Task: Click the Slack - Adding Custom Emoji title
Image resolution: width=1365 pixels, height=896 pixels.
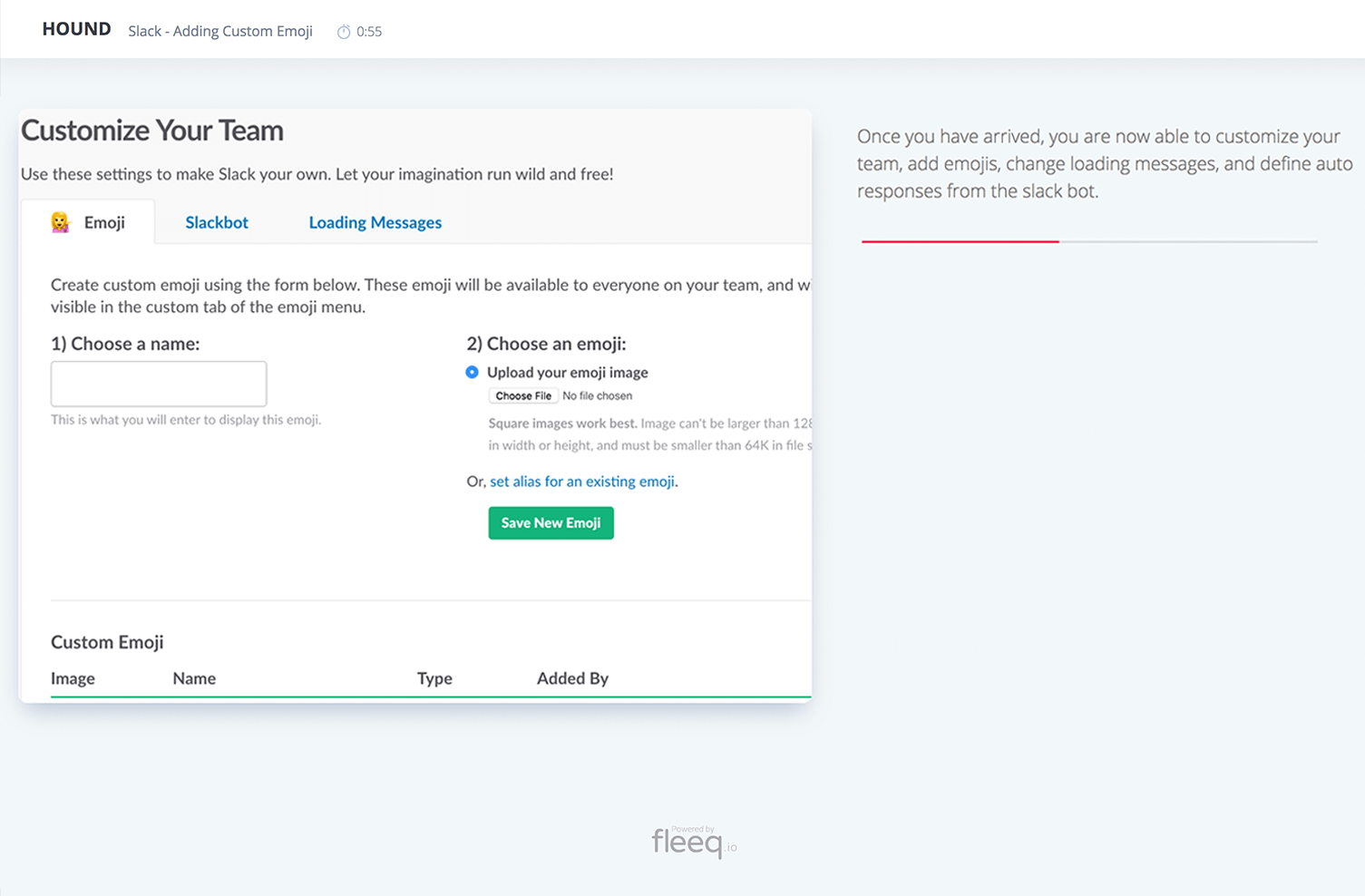Action: (x=220, y=31)
